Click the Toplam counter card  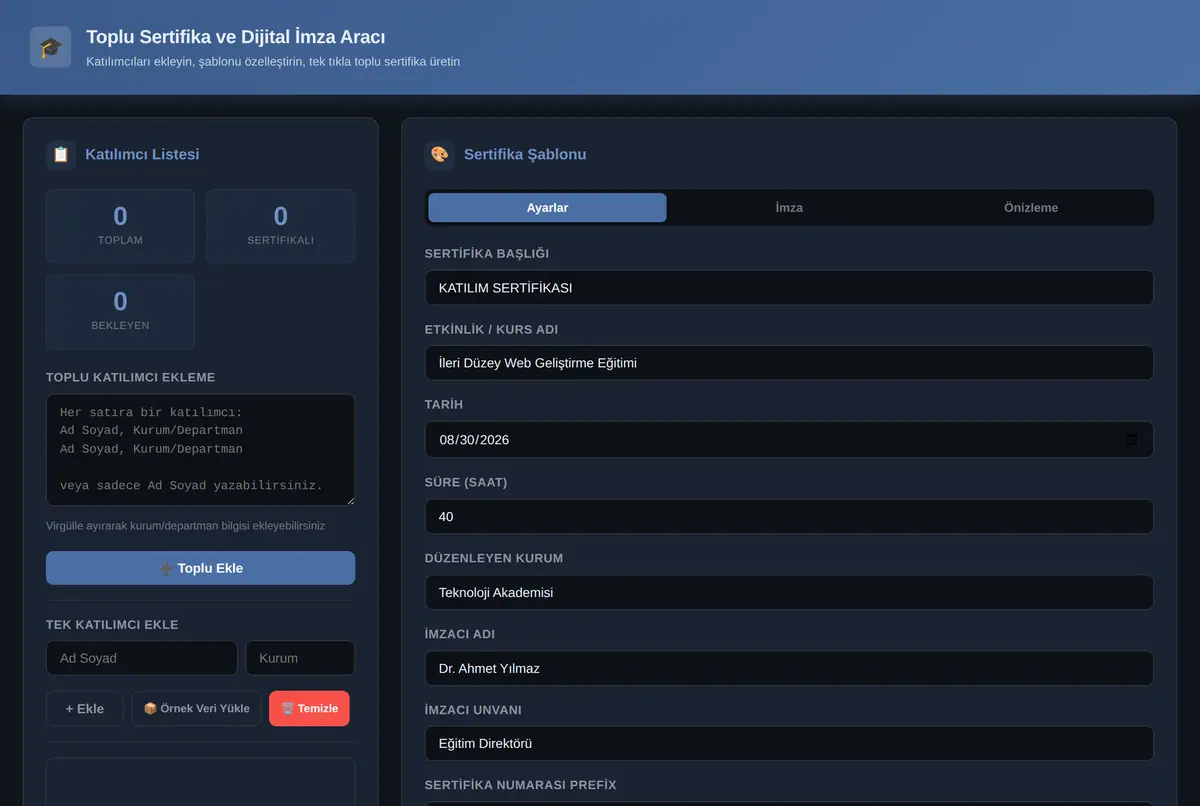(x=120, y=226)
